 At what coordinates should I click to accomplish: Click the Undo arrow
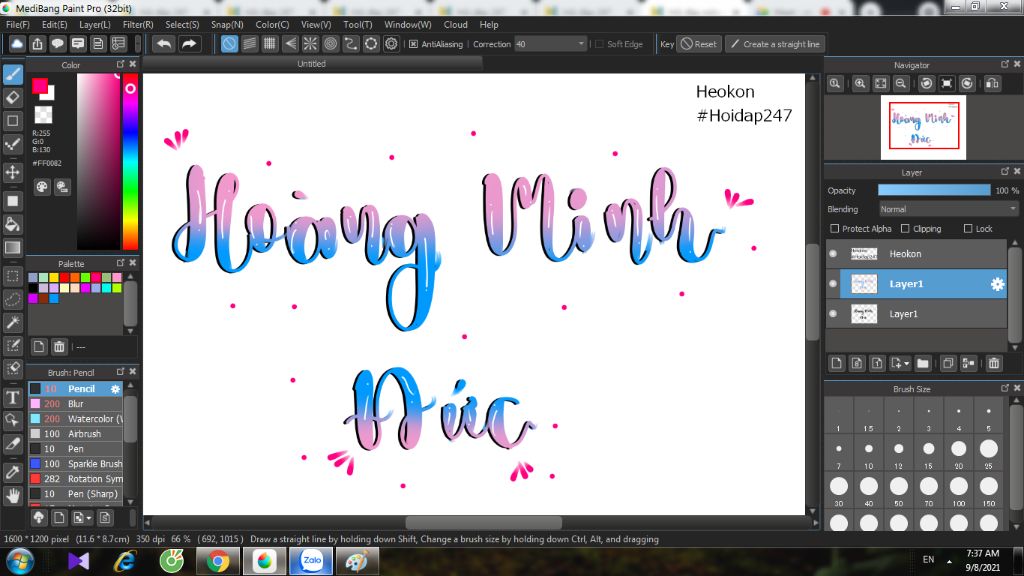(164, 44)
